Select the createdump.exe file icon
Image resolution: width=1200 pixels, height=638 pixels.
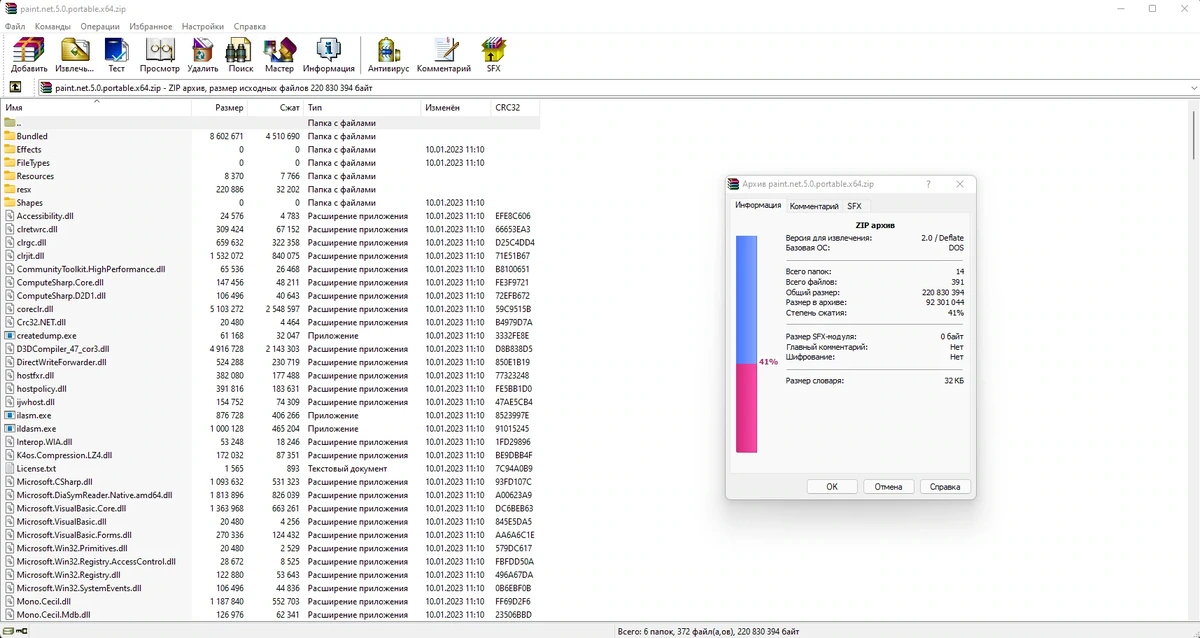[x=10, y=335]
